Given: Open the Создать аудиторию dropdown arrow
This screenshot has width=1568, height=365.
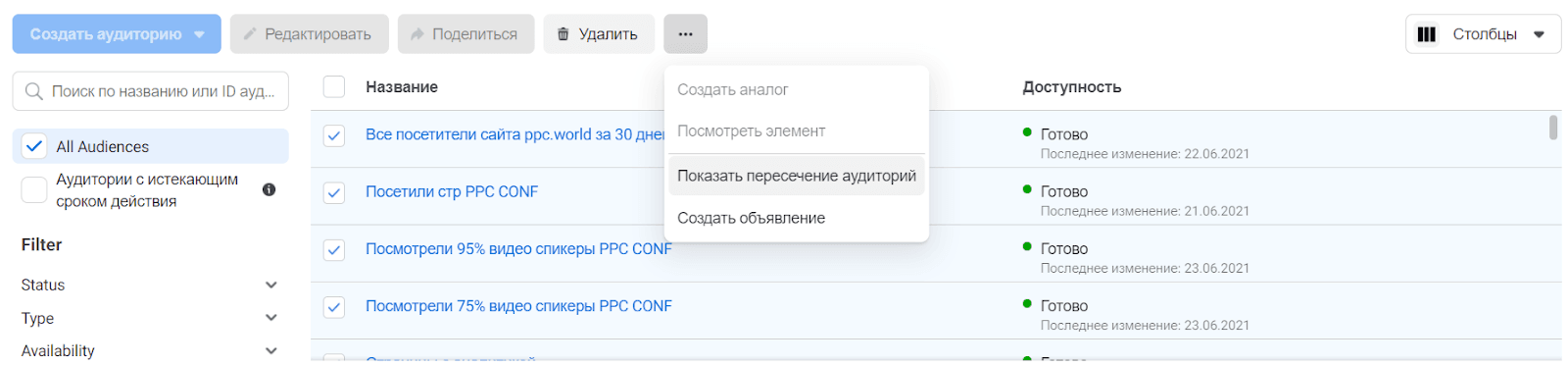Looking at the screenshot, I should coord(200,34).
